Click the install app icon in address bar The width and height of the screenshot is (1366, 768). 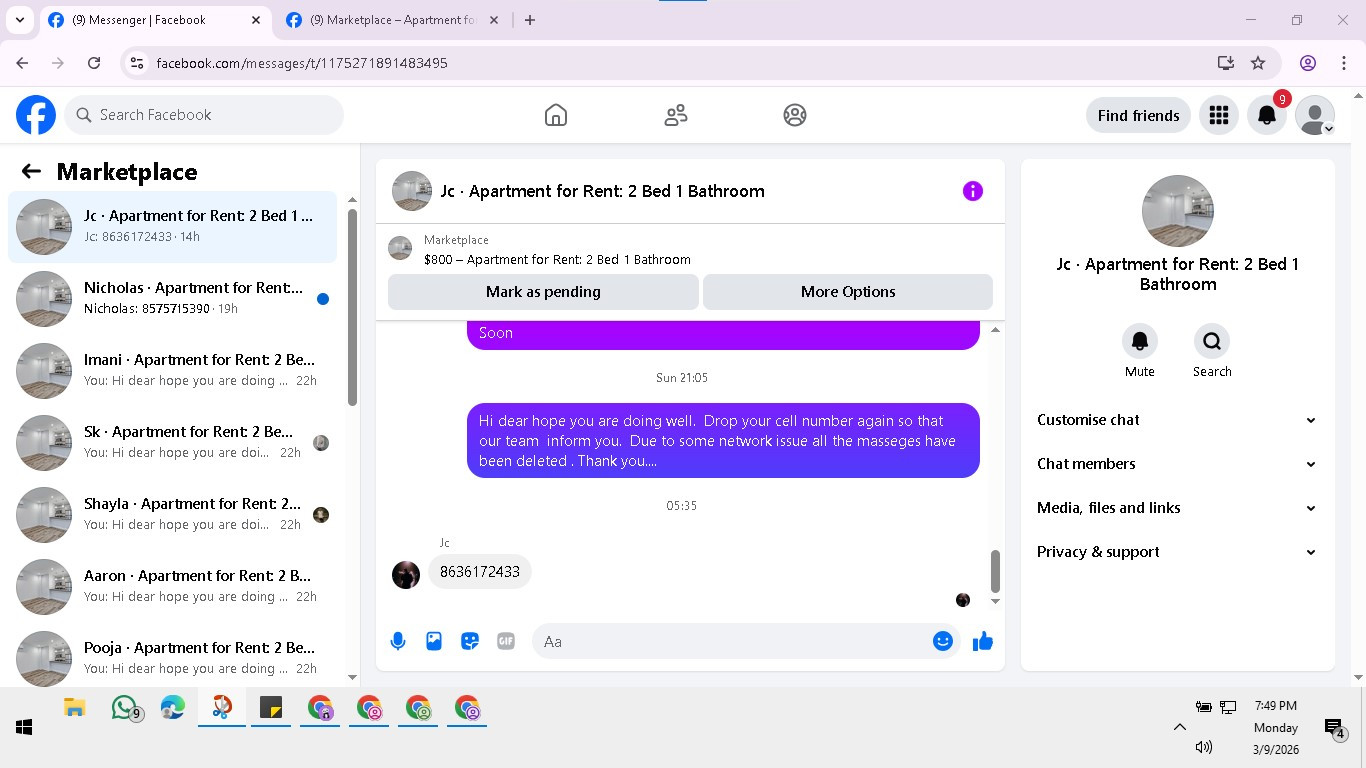tap(1226, 63)
